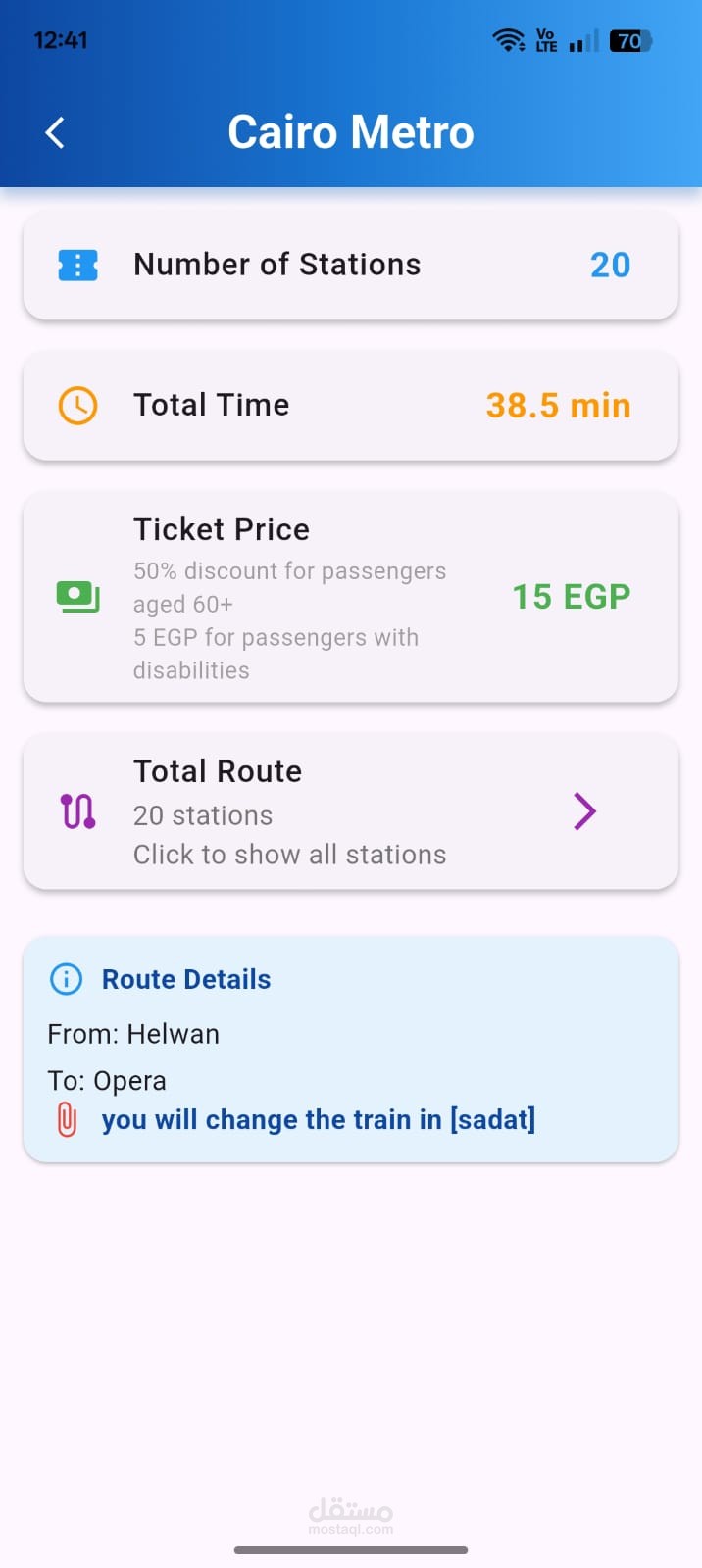Tap the 38.5 min total time value

(558, 406)
